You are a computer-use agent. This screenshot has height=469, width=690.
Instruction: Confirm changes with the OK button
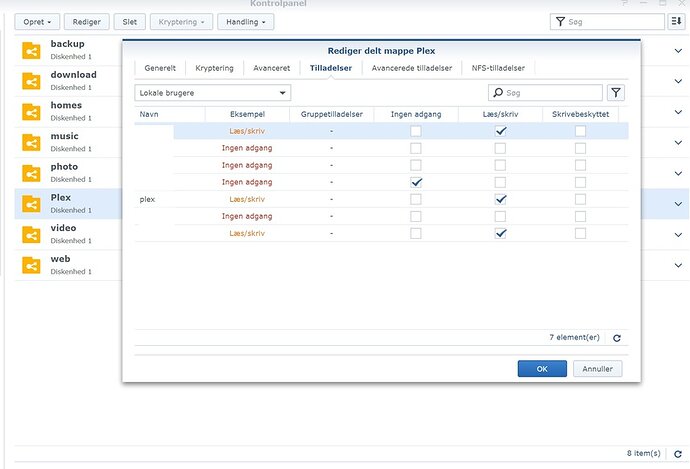click(542, 369)
